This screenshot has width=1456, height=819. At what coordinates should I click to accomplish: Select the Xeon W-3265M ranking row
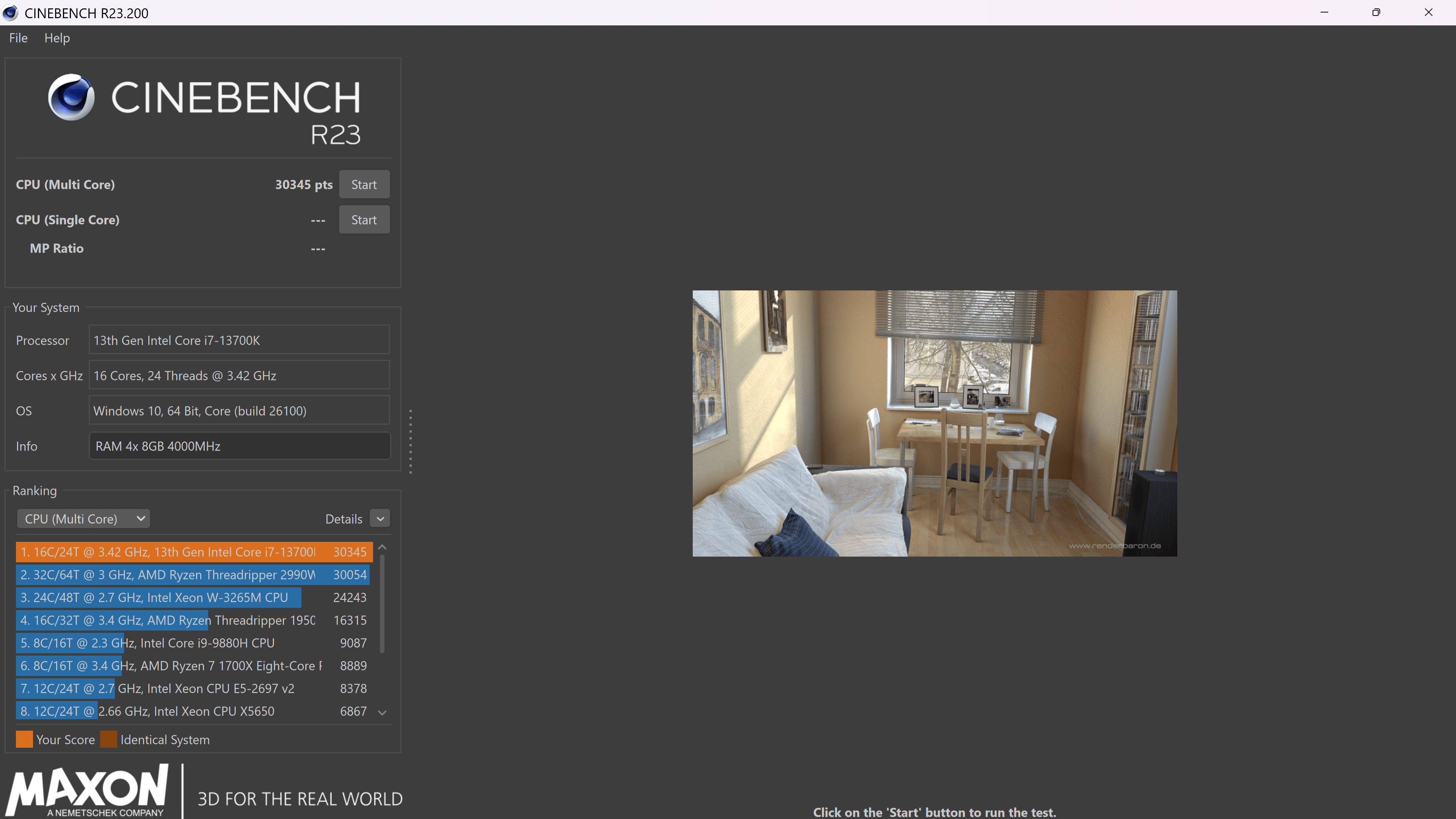pyautogui.click(x=195, y=598)
